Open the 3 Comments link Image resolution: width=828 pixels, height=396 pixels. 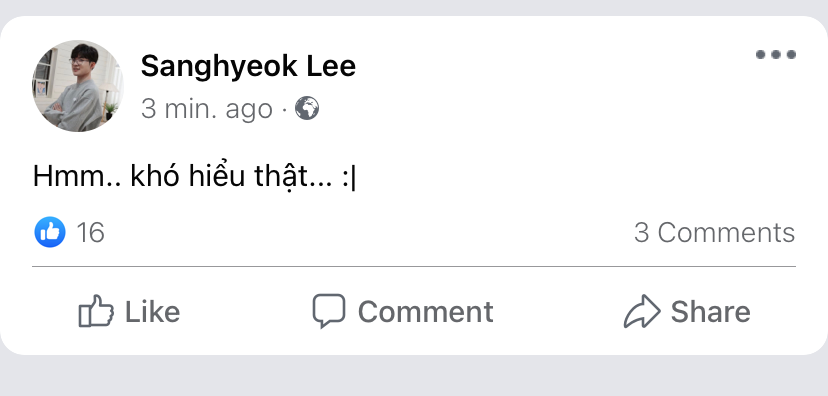[714, 232]
